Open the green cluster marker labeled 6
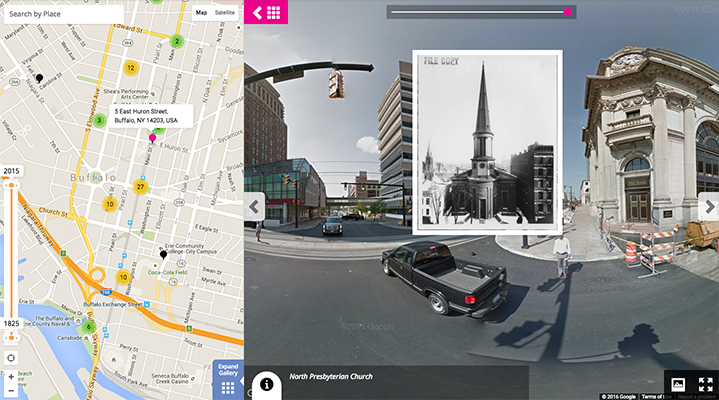This screenshot has width=719, height=400. click(x=88, y=327)
